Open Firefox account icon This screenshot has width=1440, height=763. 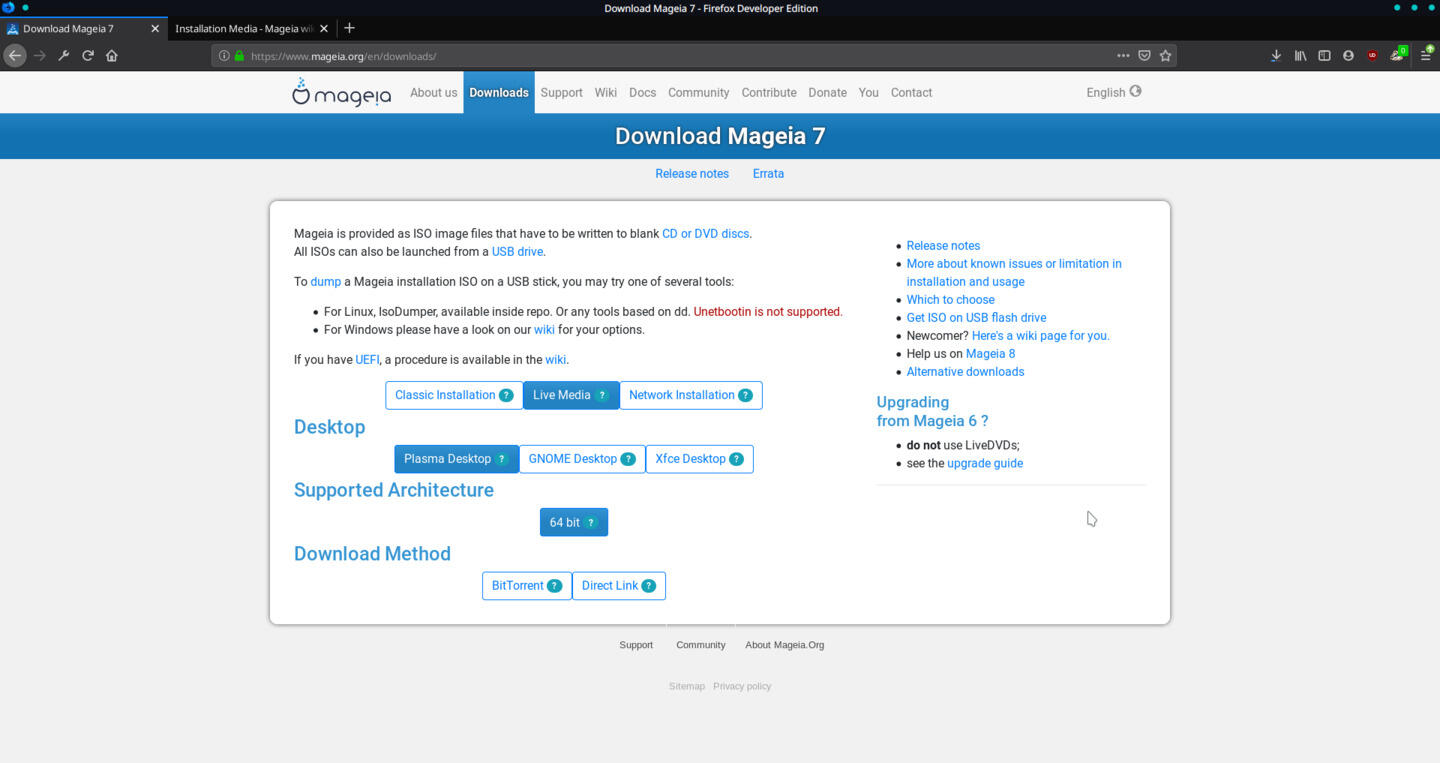pyautogui.click(x=1348, y=56)
